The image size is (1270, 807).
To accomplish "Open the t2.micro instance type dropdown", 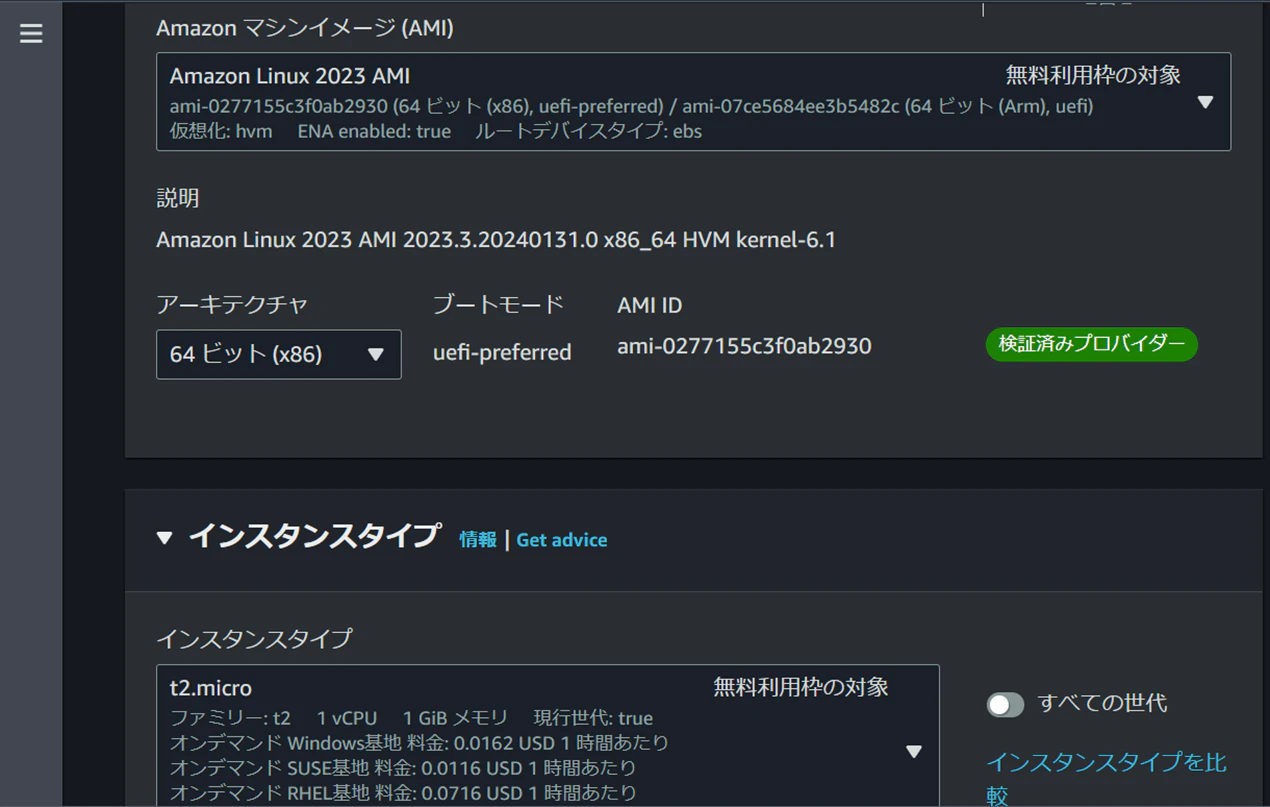I will (x=548, y=735).
